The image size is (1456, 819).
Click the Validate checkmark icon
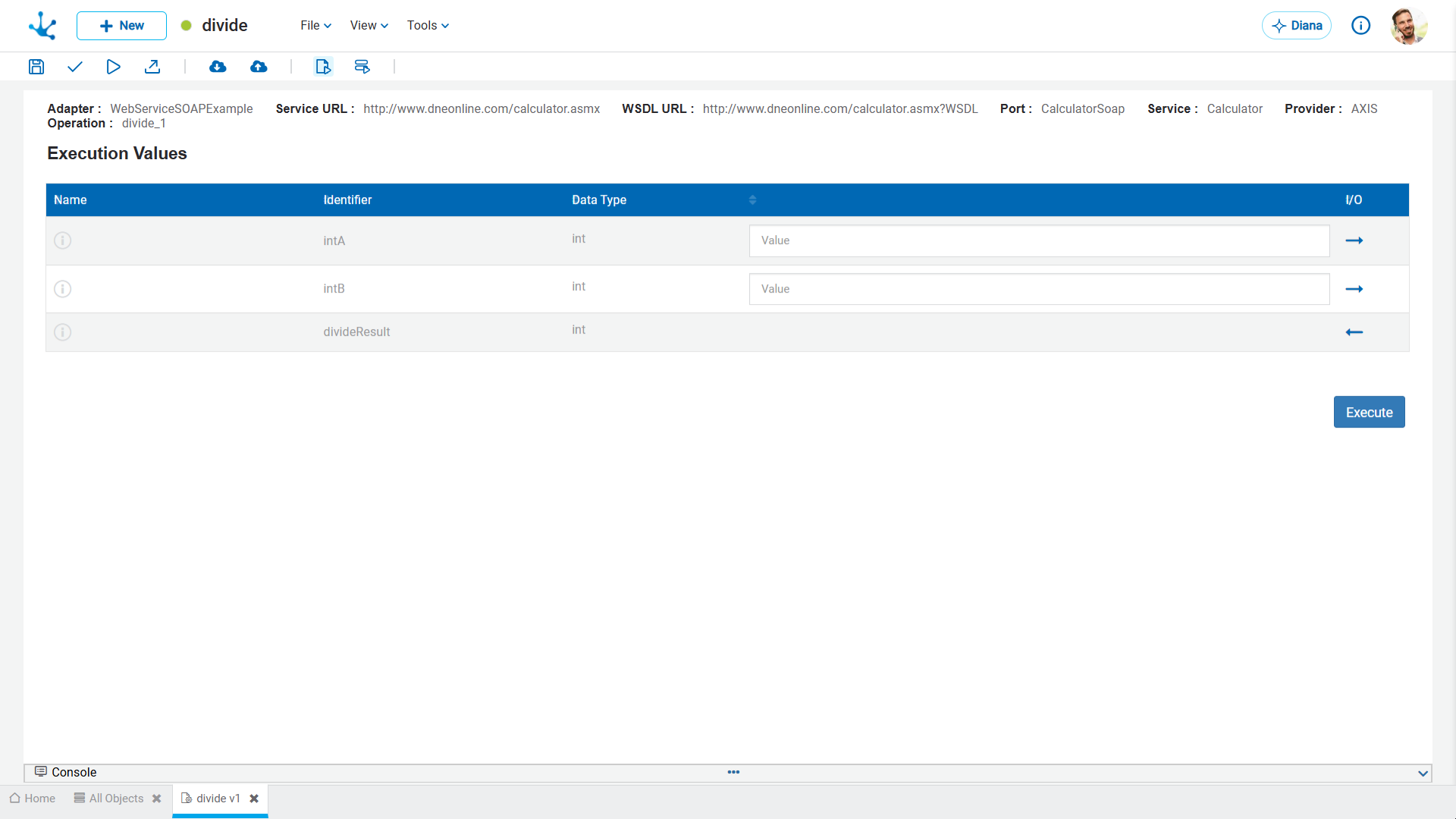click(74, 67)
